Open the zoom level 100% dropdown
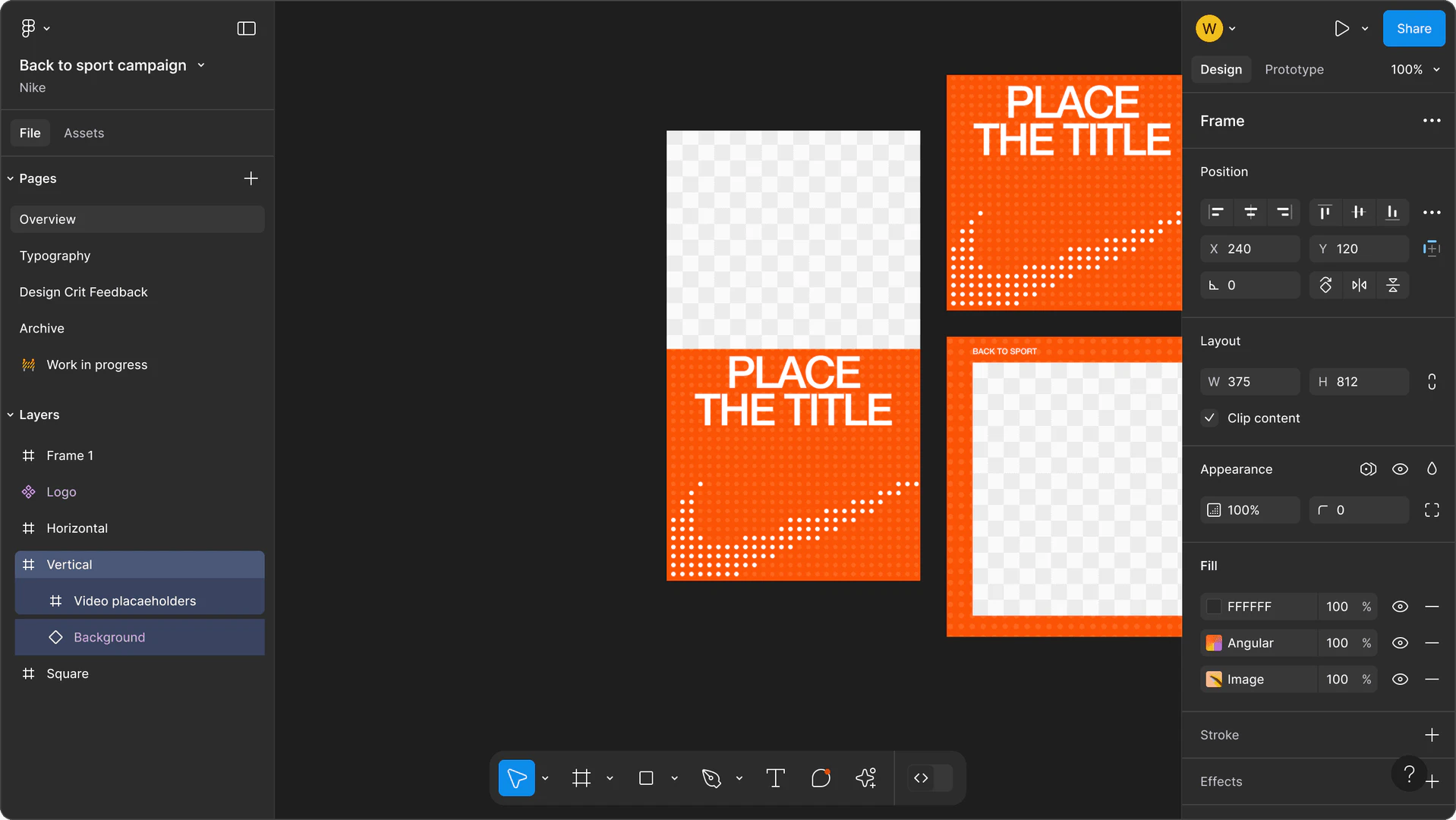This screenshot has height=820, width=1456. [x=1415, y=70]
